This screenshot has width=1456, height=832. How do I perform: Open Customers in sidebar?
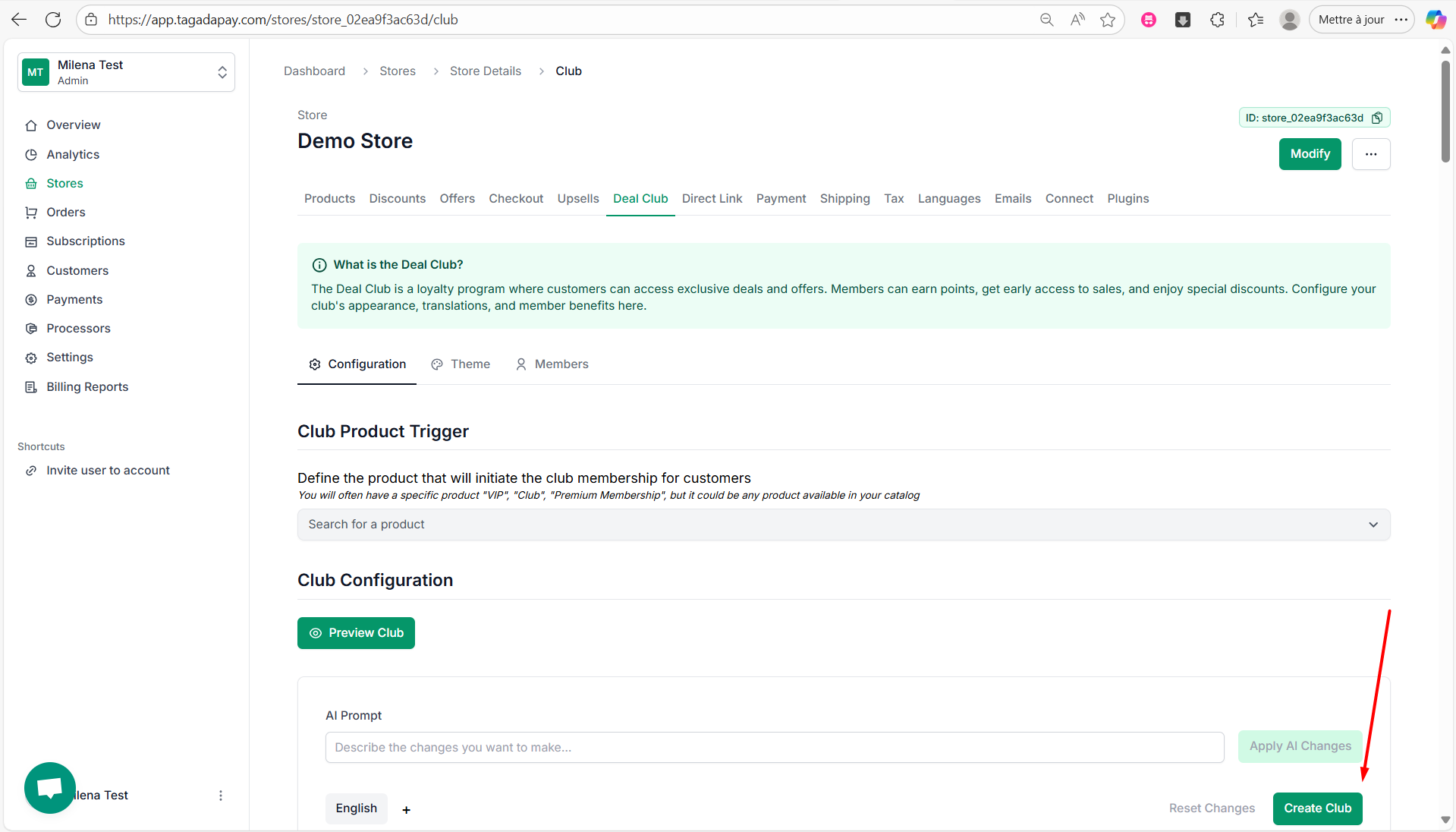coord(77,271)
